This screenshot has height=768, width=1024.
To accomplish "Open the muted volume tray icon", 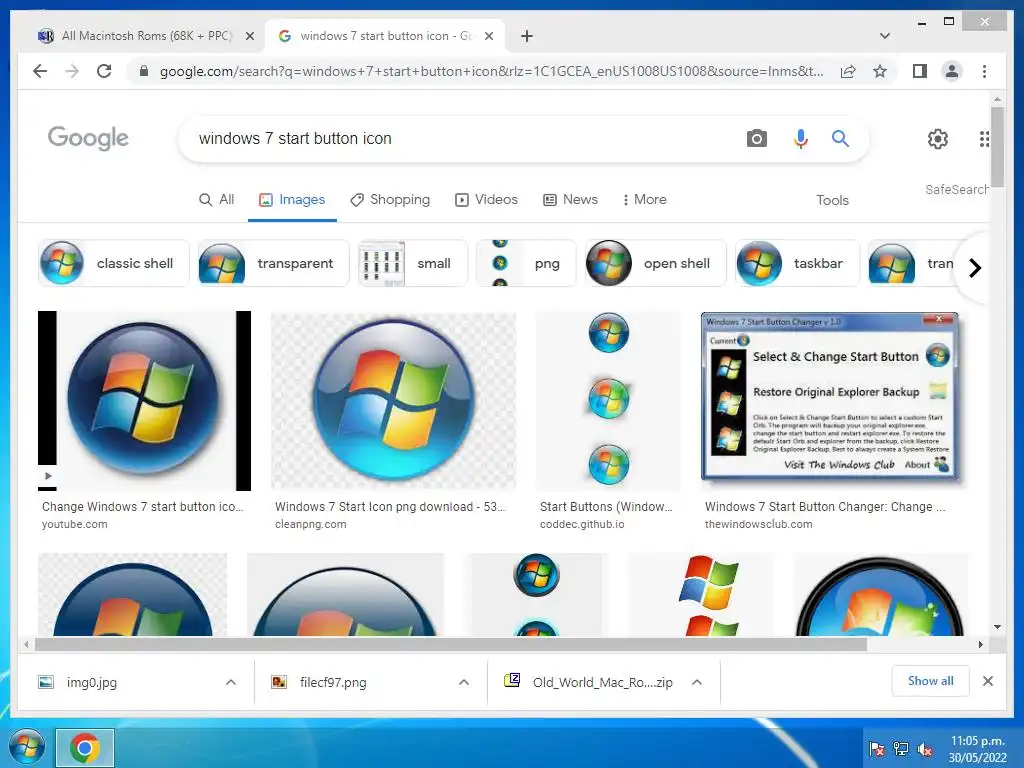I will pyautogui.click(x=925, y=748).
